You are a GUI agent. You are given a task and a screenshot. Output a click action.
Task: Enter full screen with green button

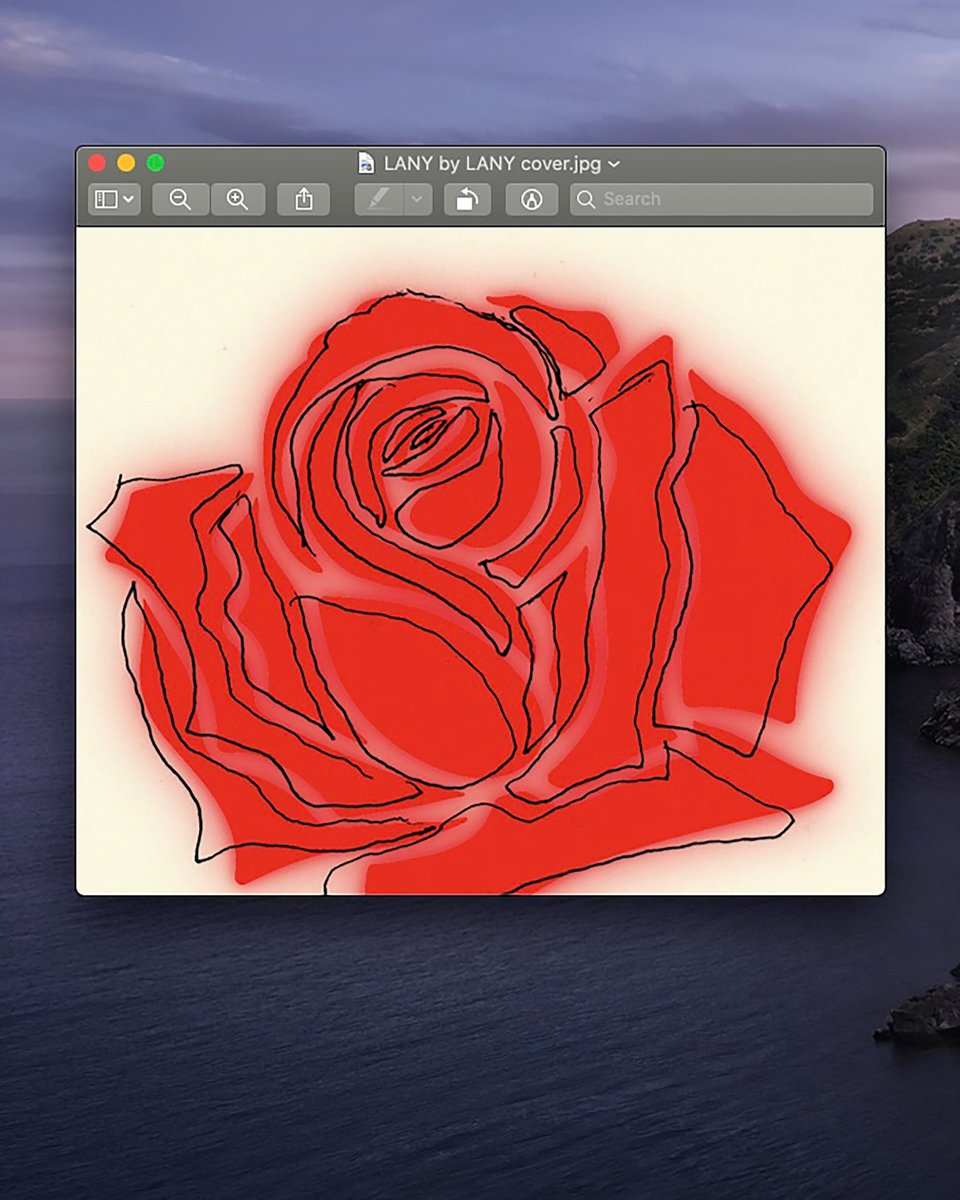click(155, 163)
